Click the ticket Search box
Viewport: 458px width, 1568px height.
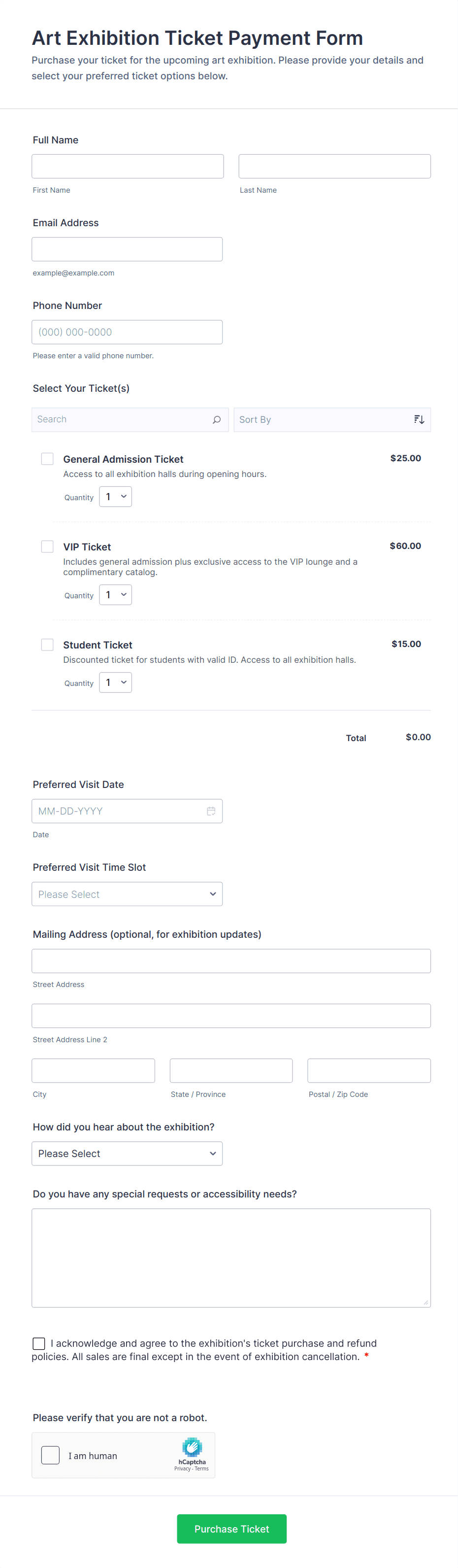(122, 420)
